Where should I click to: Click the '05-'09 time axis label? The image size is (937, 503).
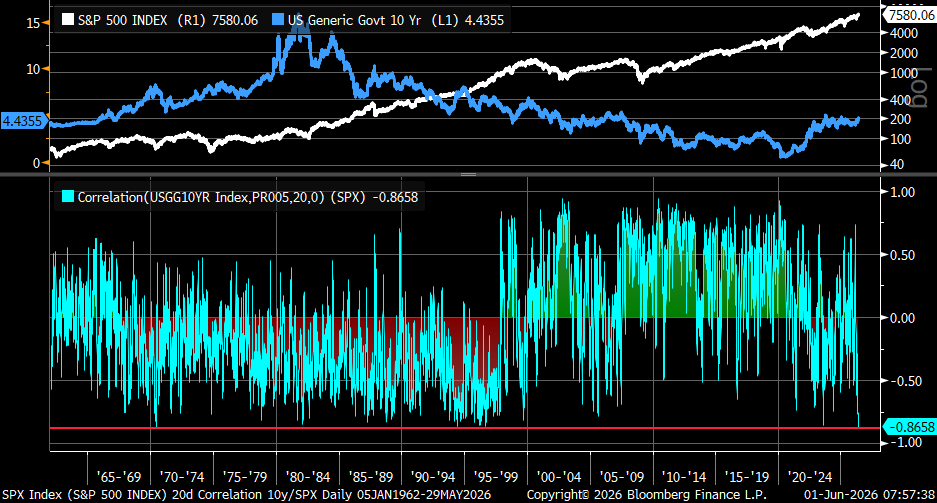pyautogui.click(x=621, y=477)
